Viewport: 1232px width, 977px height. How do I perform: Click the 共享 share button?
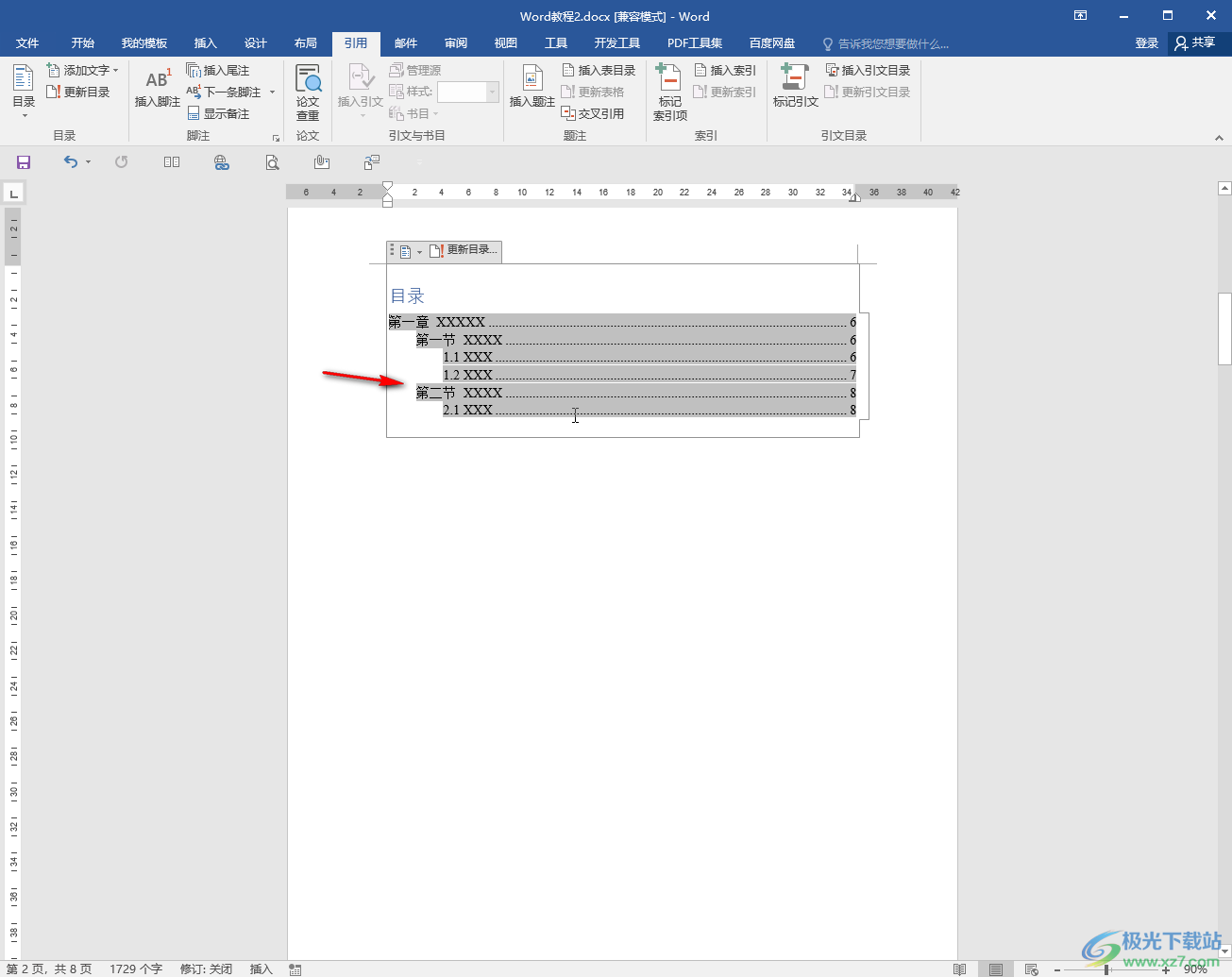tap(1194, 43)
